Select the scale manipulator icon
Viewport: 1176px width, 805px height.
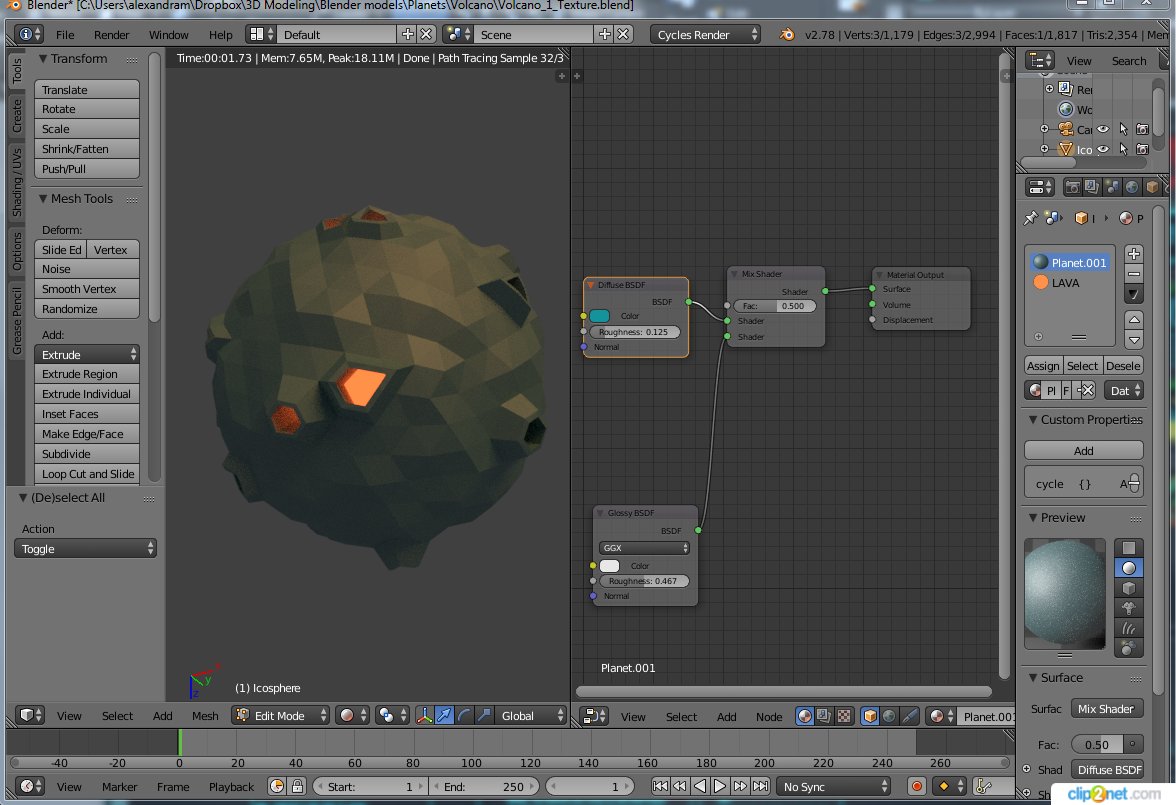point(484,715)
